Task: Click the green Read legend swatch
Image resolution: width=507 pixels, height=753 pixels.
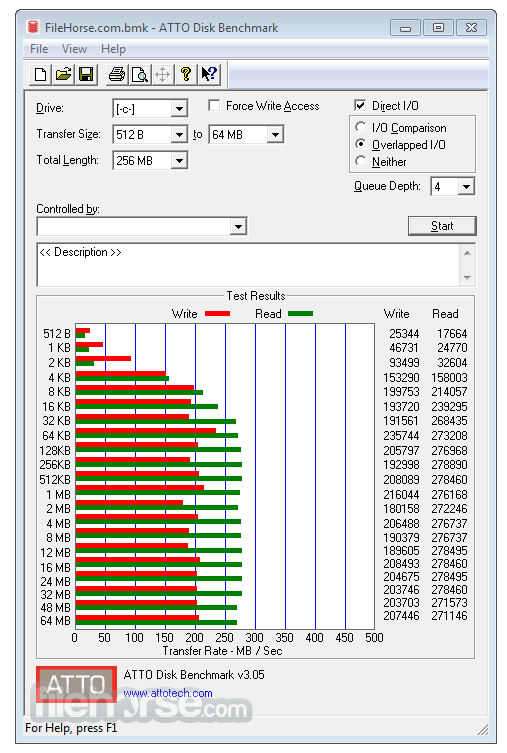Action: [301, 314]
